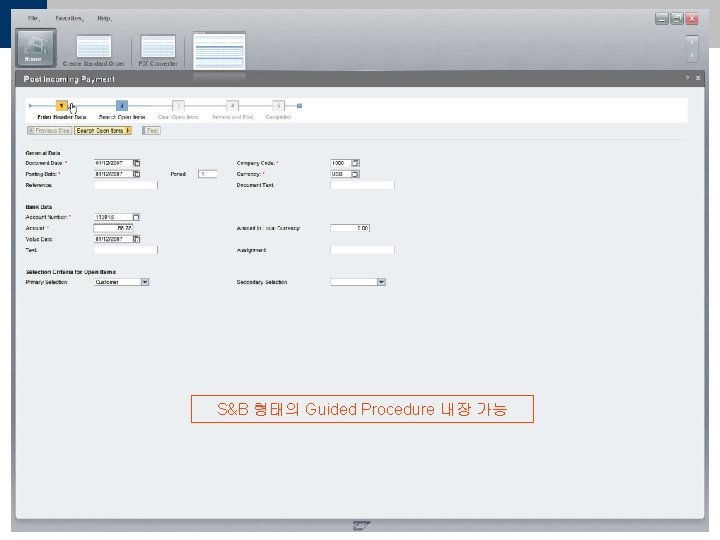Click the Account Number field
The image size is (720, 540).
(x=113, y=217)
